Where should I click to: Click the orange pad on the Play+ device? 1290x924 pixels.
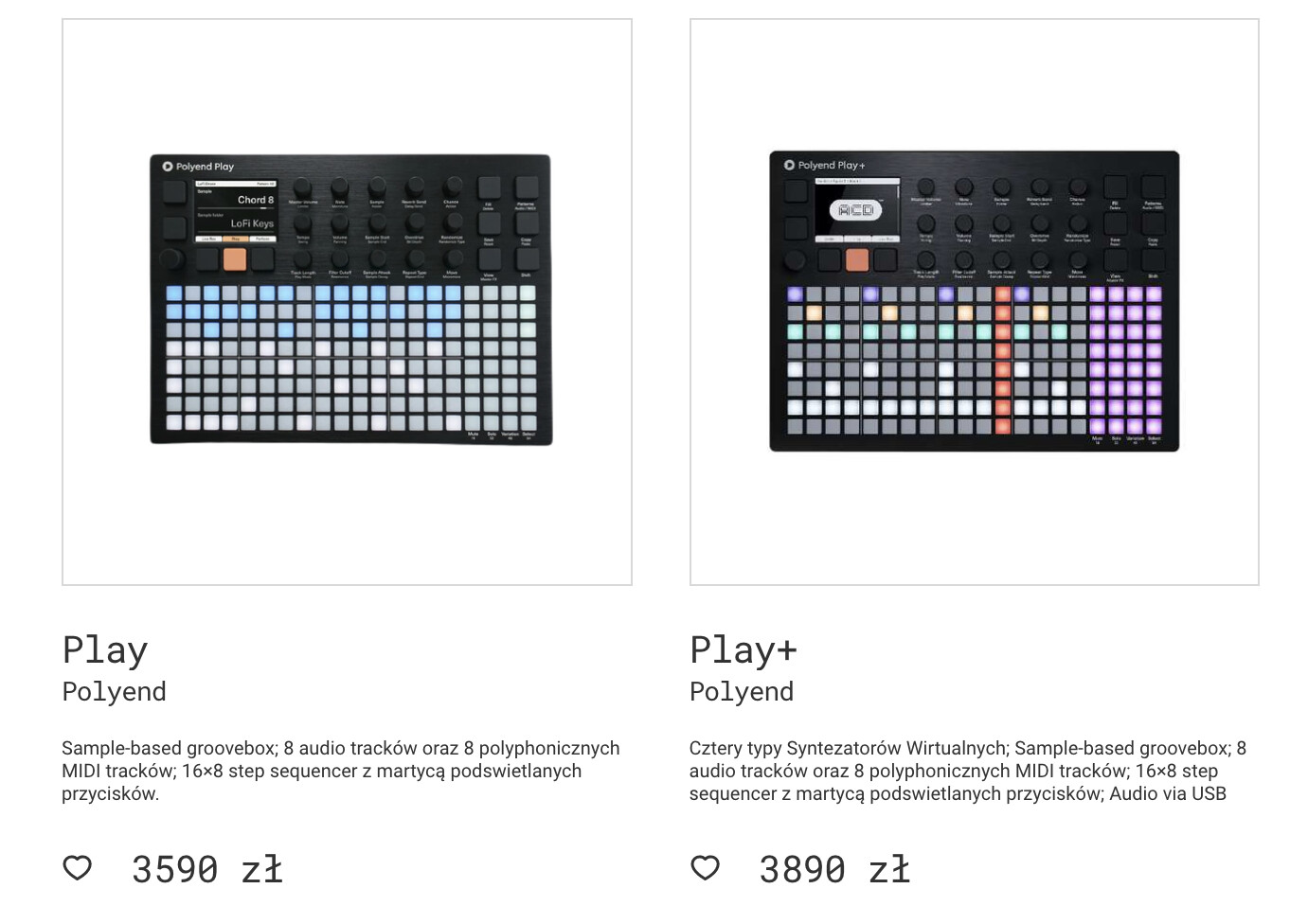click(x=857, y=258)
